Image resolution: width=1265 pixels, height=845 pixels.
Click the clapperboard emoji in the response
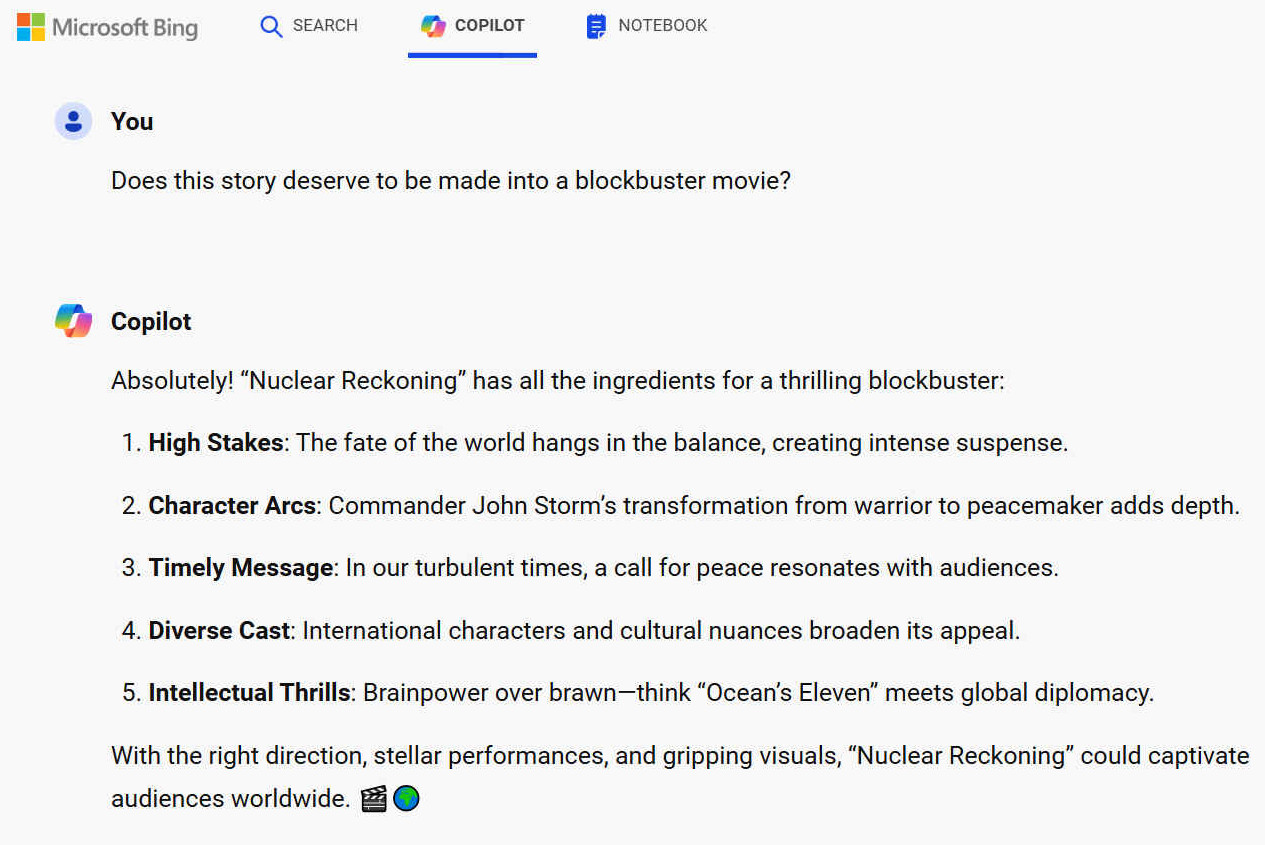click(x=373, y=799)
